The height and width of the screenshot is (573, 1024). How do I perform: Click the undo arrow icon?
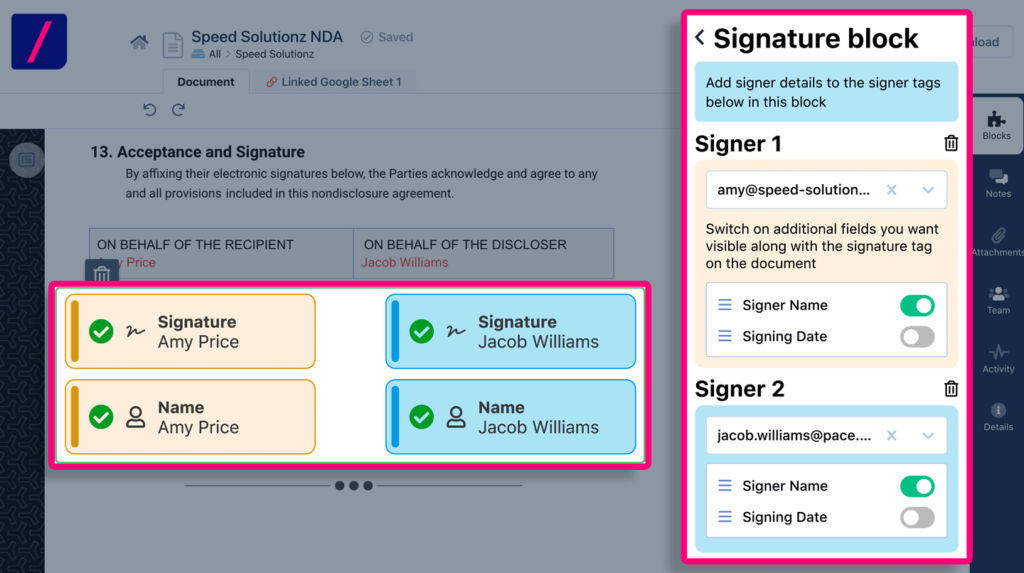[x=150, y=109]
